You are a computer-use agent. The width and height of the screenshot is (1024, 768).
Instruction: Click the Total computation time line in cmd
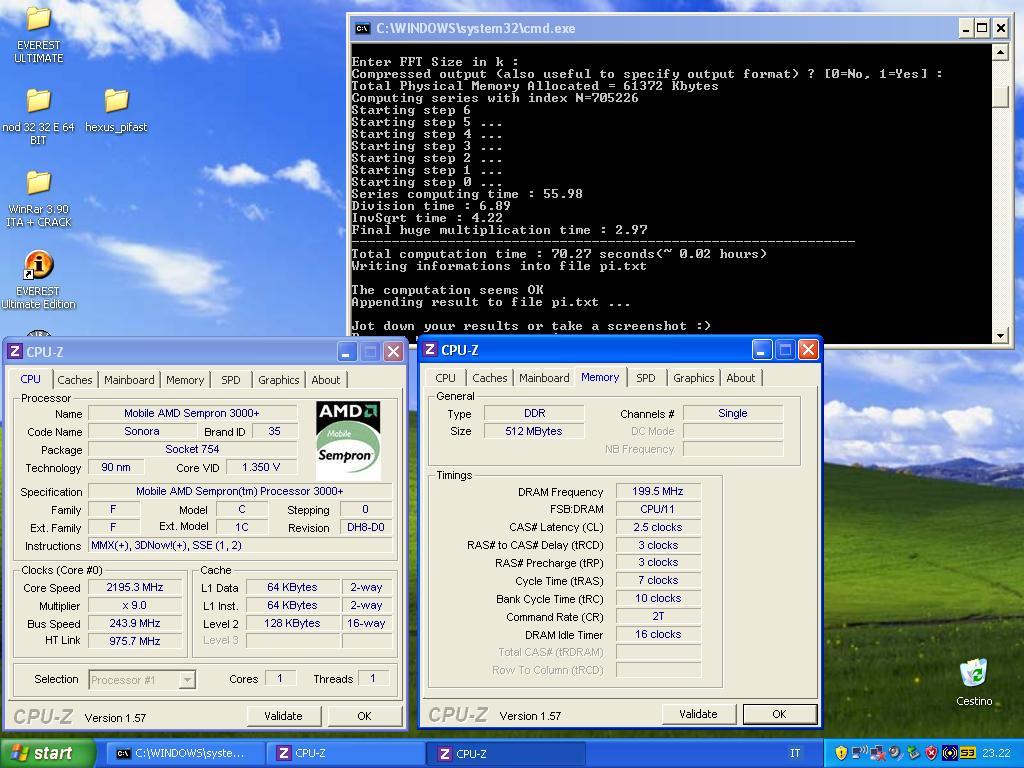click(559, 254)
